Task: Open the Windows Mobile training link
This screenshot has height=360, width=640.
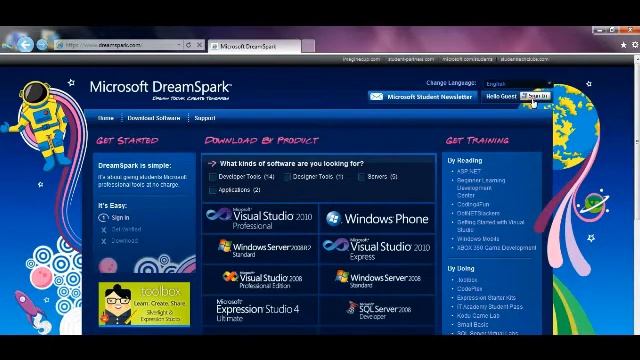Action: [478, 239]
